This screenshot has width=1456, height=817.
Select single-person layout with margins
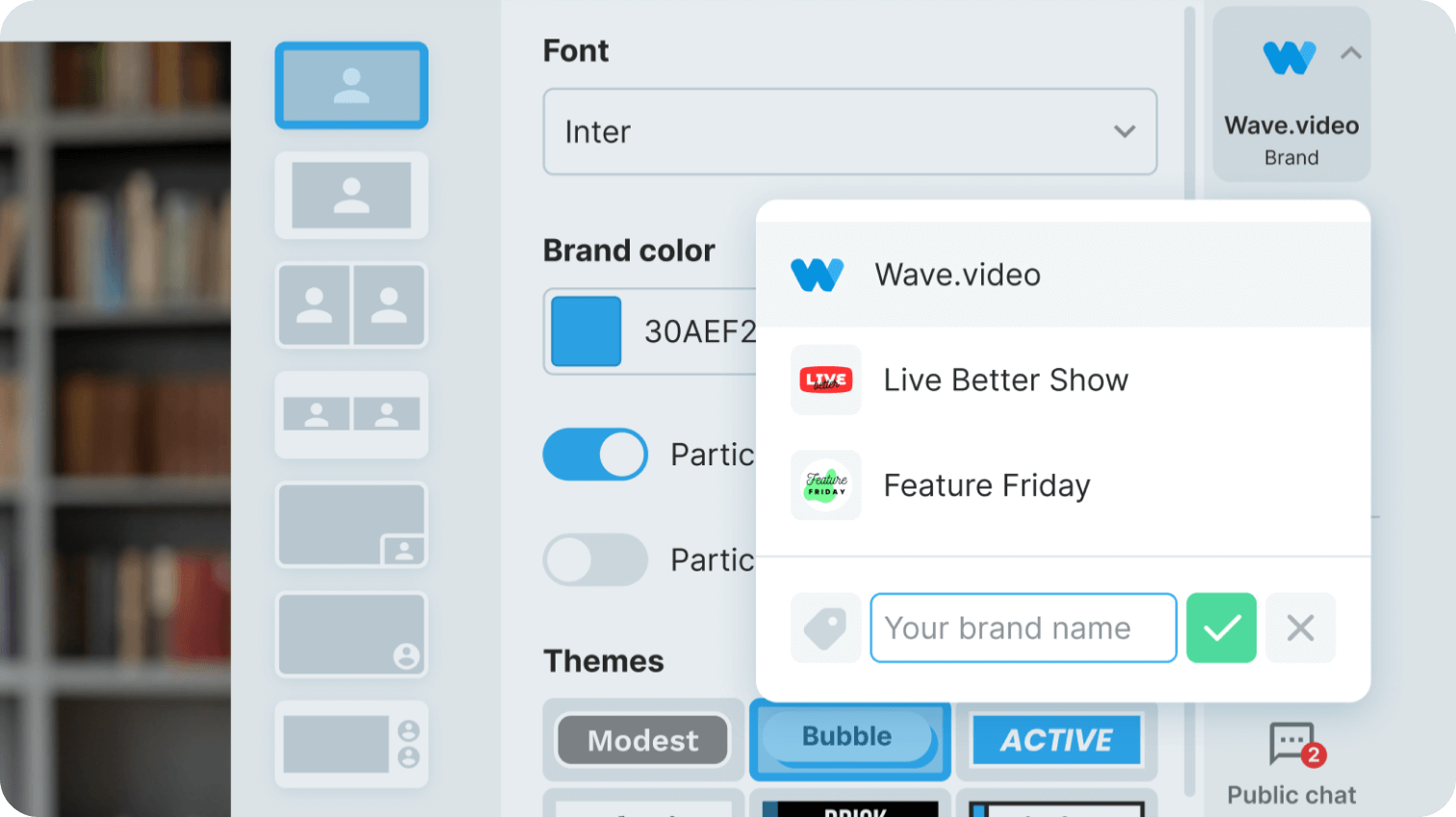coord(351,196)
